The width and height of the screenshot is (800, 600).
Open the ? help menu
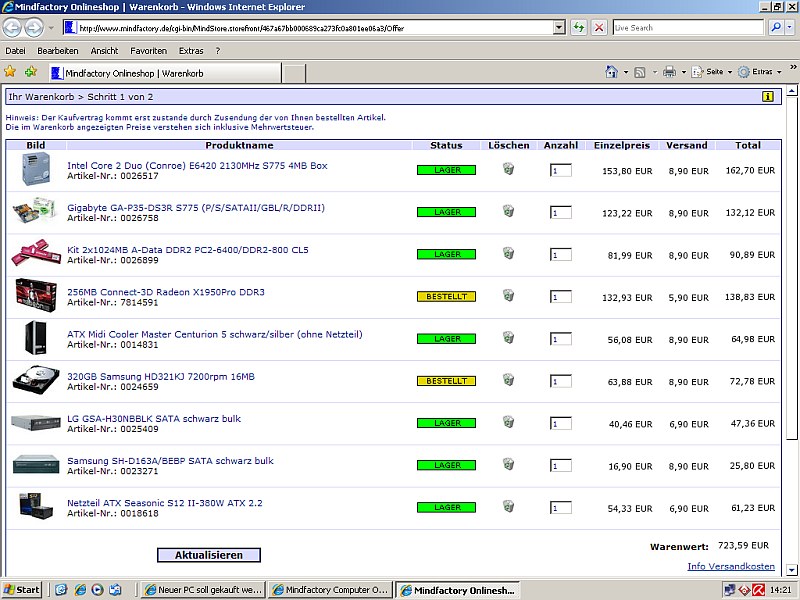(x=218, y=51)
